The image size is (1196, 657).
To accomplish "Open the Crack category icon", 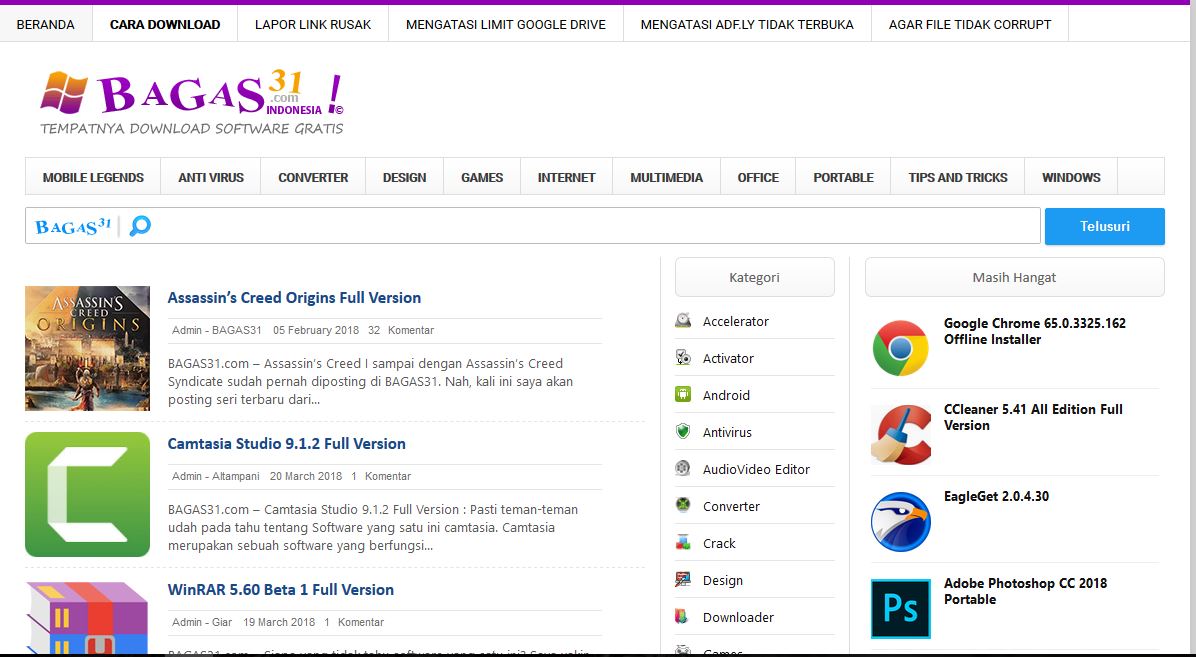I will pyautogui.click(x=683, y=543).
